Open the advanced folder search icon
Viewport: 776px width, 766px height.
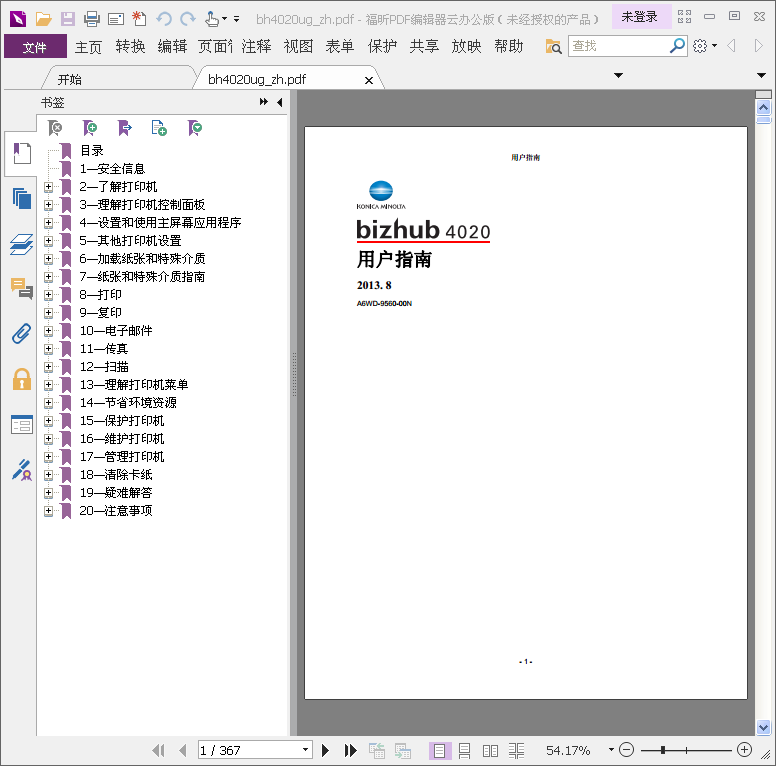[x=553, y=47]
